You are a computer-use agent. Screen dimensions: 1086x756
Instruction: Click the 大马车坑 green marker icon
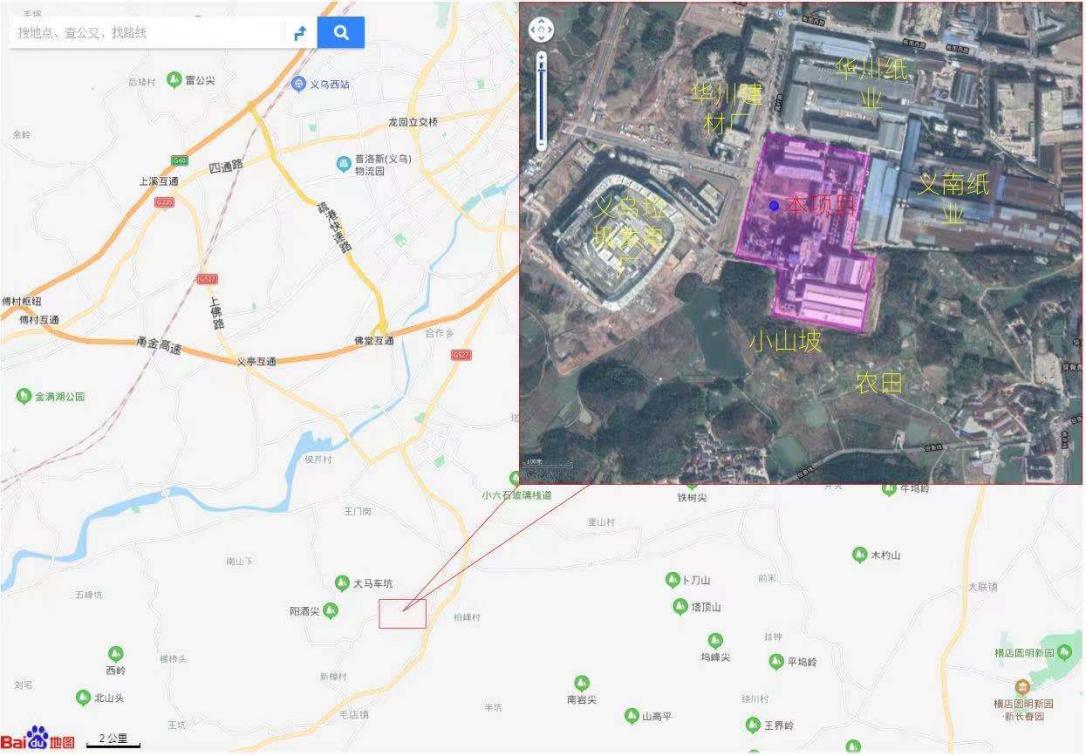(x=341, y=583)
